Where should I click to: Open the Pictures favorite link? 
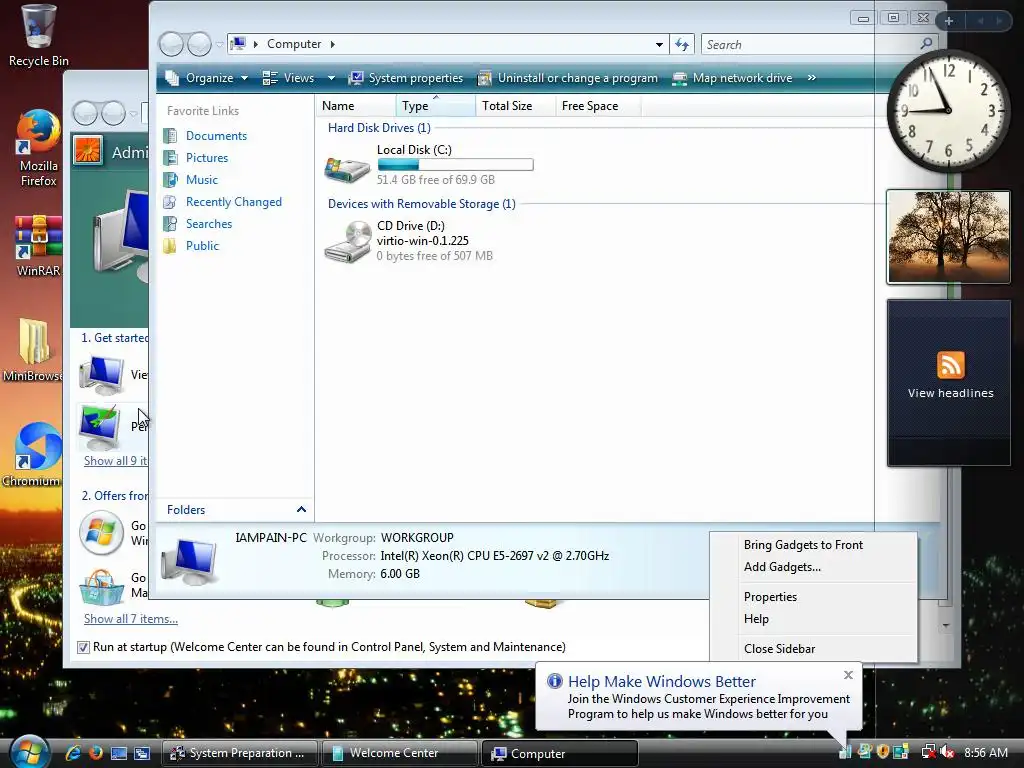tap(207, 158)
